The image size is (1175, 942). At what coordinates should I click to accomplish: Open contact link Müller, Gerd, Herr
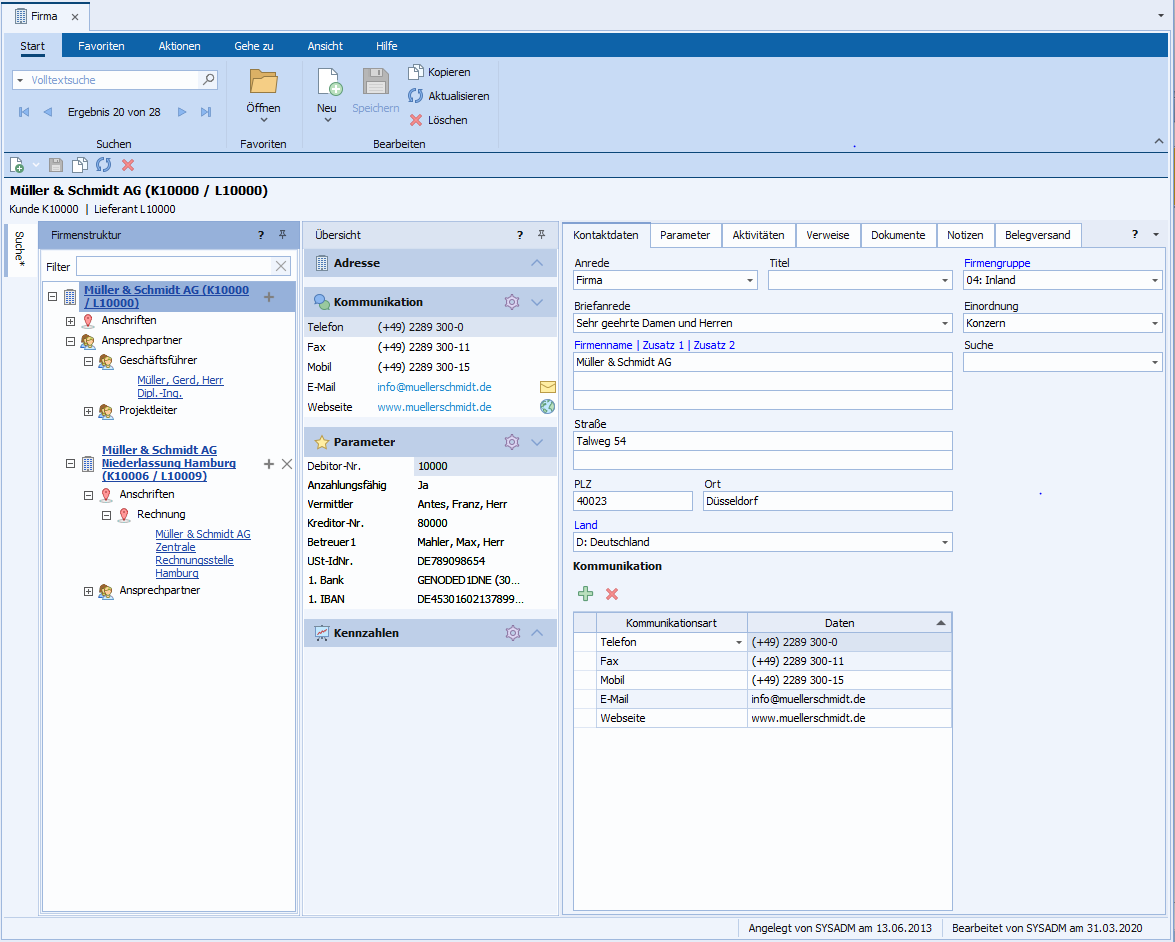[180, 380]
